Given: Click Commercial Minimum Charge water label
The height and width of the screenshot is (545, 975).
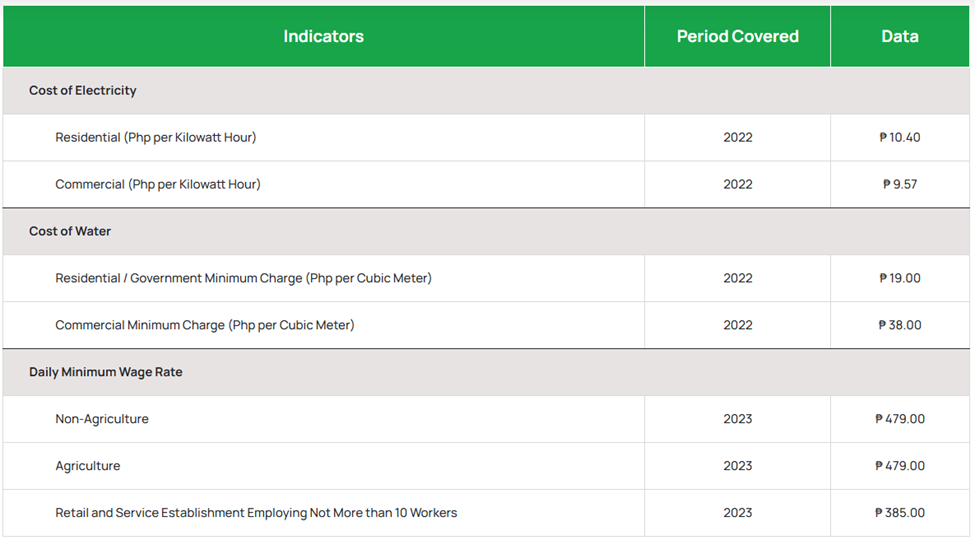Looking at the screenshot, I should [x=204, y=326].
